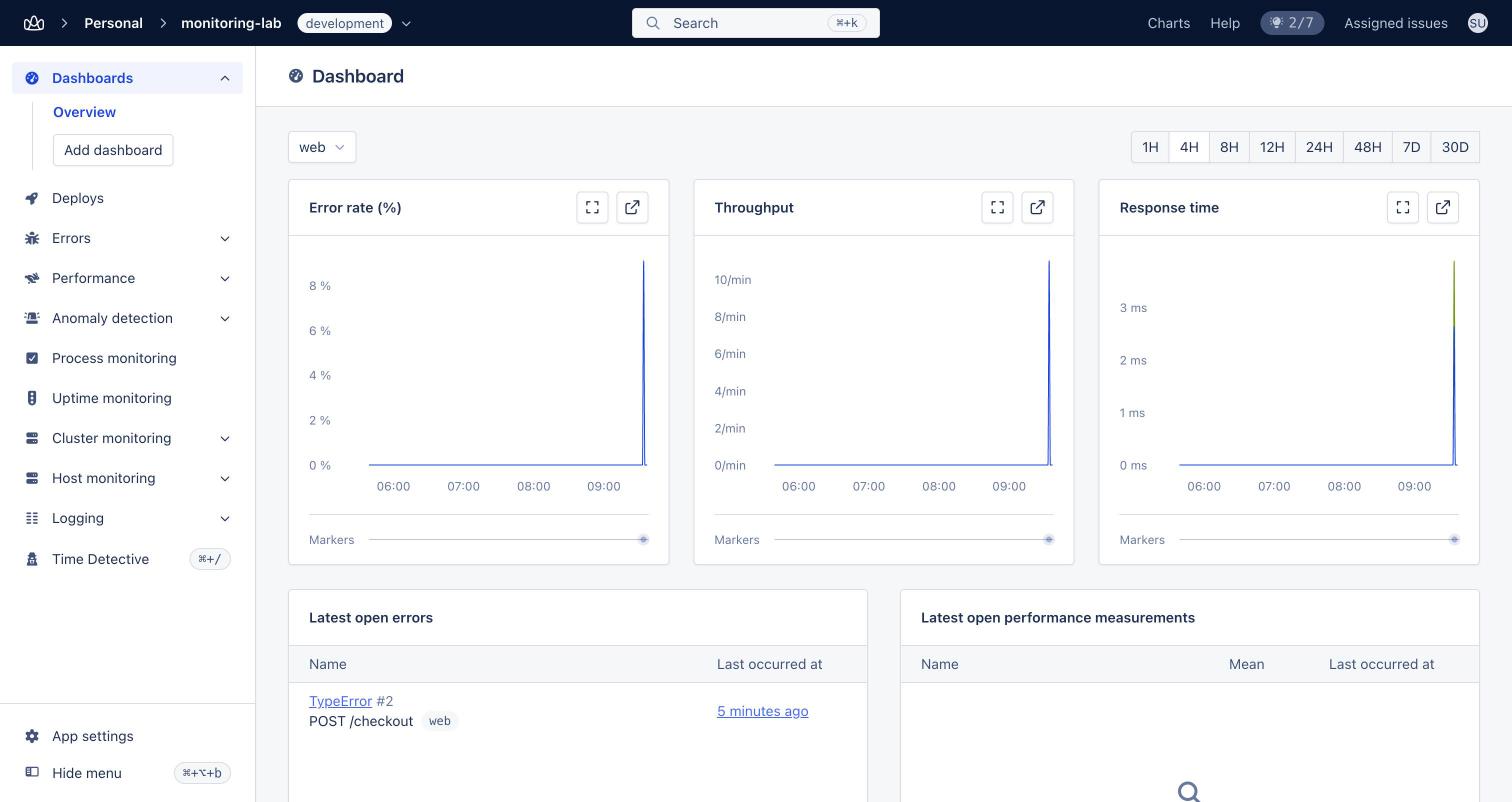Select the 4H time range

1189,147
